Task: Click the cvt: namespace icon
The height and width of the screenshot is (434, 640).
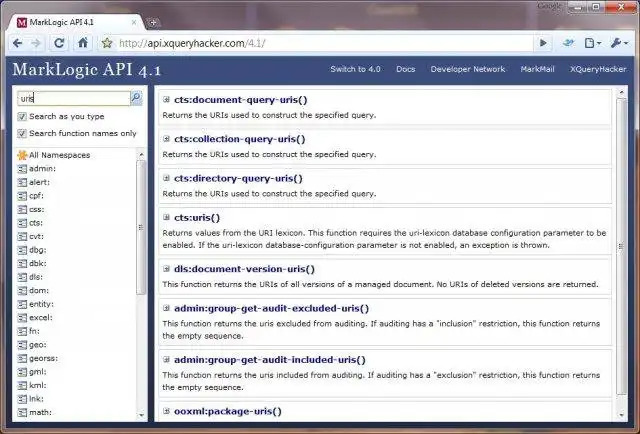Action: pos(22,236)
